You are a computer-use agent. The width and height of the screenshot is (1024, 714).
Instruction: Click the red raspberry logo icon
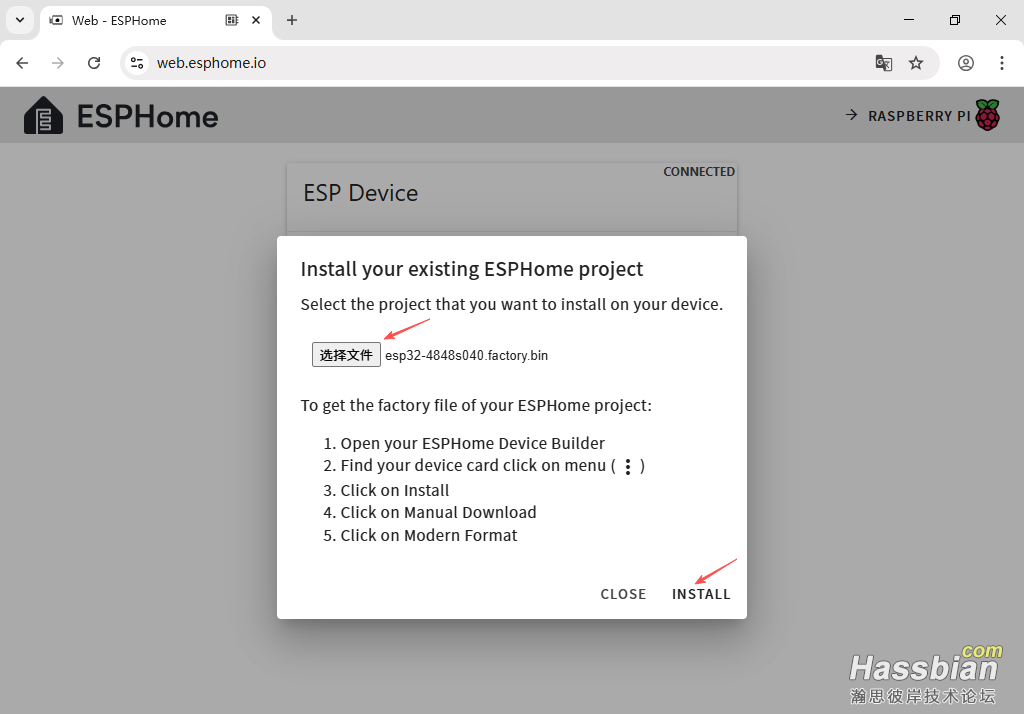point(988,115)
